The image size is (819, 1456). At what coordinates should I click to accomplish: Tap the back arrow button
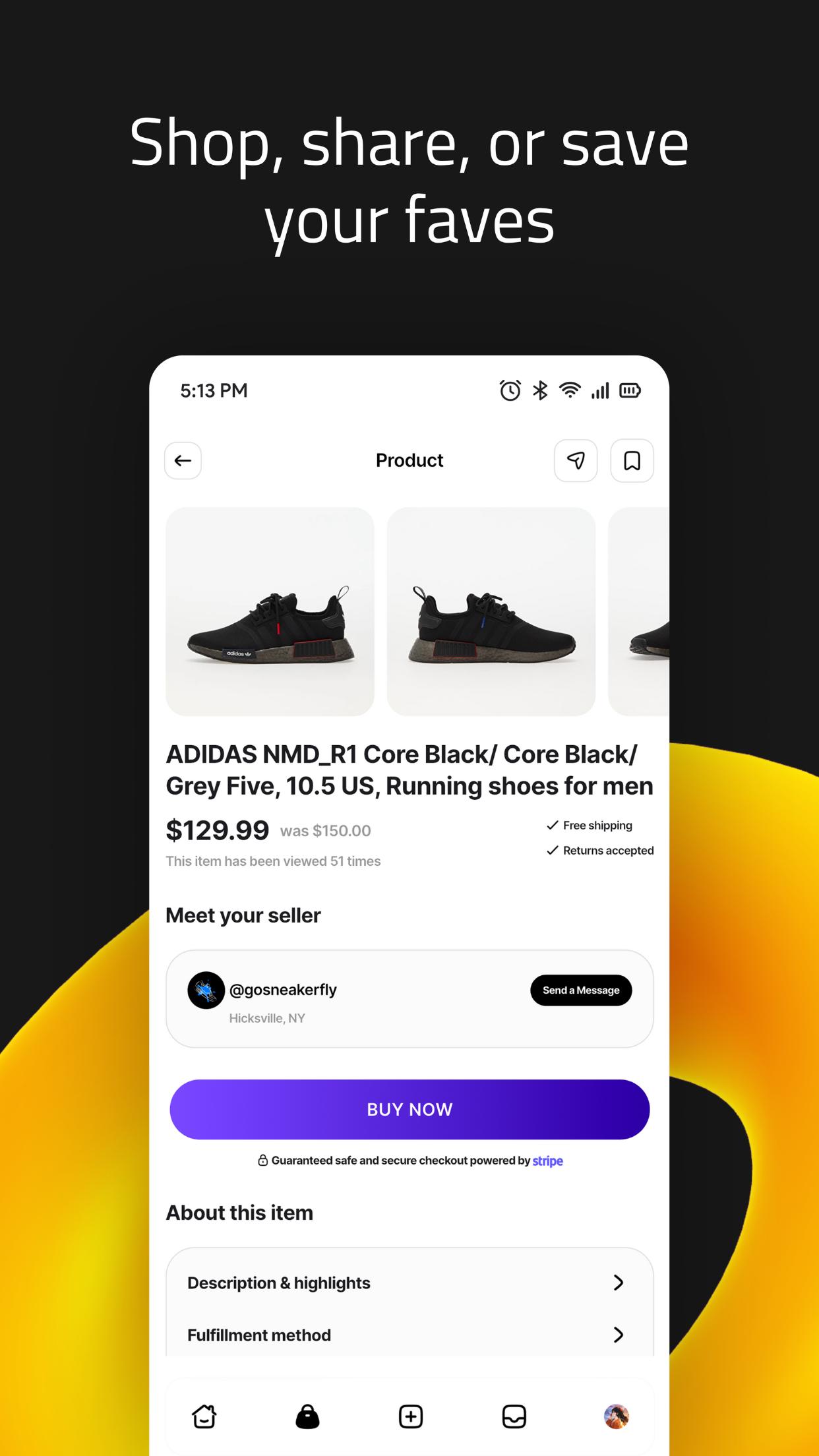point(183,460)
